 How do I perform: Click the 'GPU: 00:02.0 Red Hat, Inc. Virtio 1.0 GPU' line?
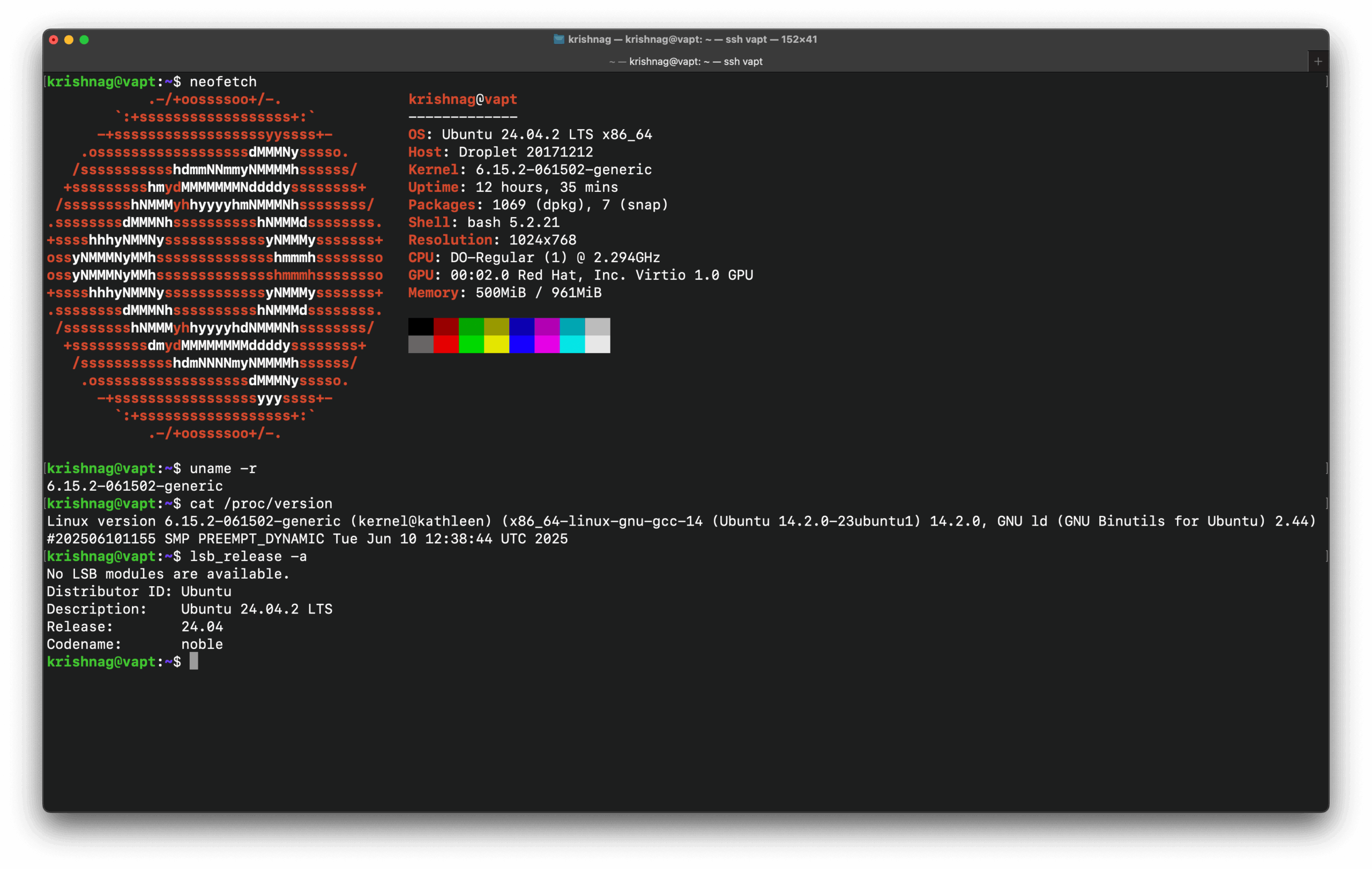tap(580, 275)
